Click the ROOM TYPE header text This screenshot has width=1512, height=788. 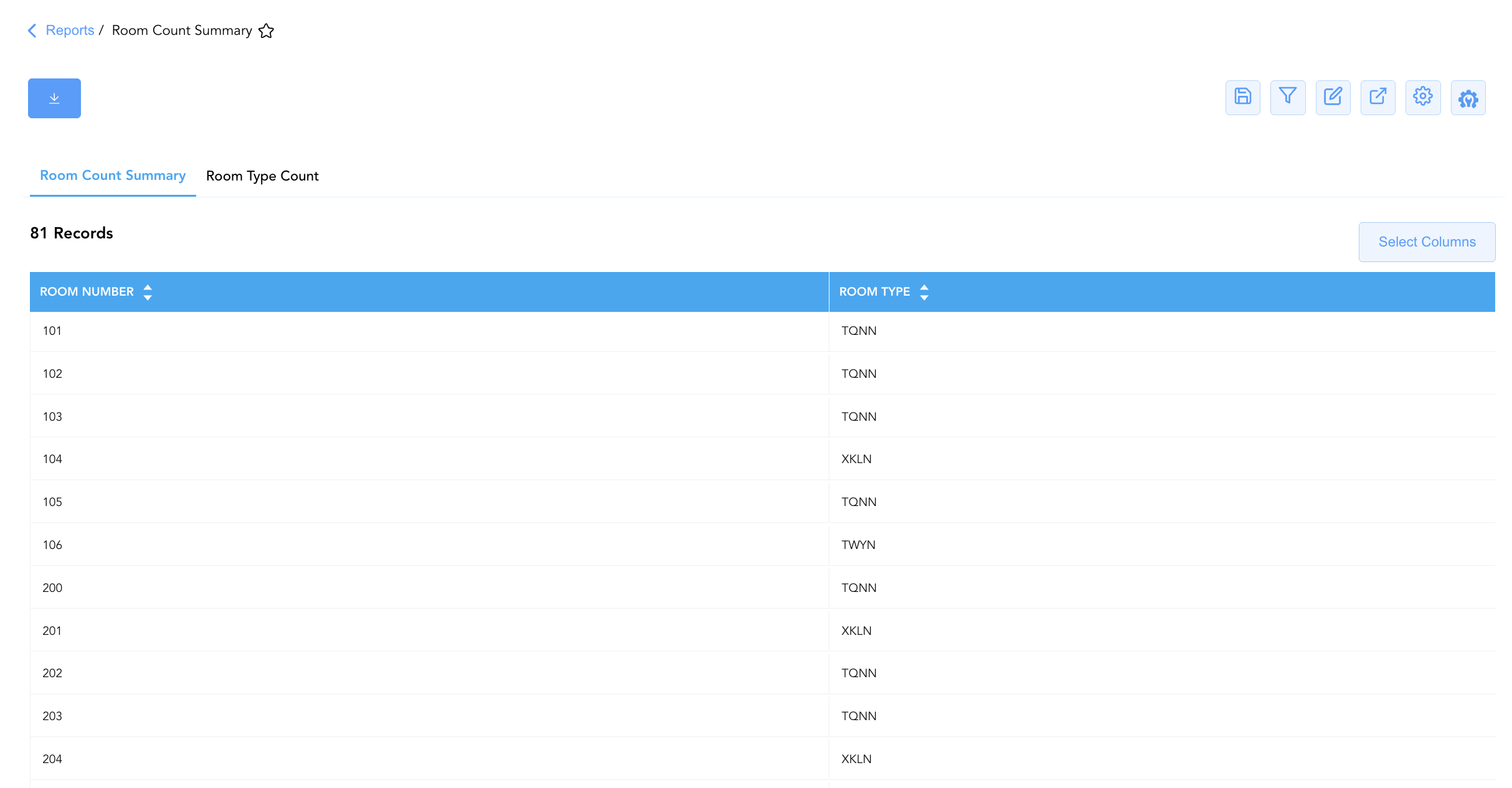tap(874, 292)
